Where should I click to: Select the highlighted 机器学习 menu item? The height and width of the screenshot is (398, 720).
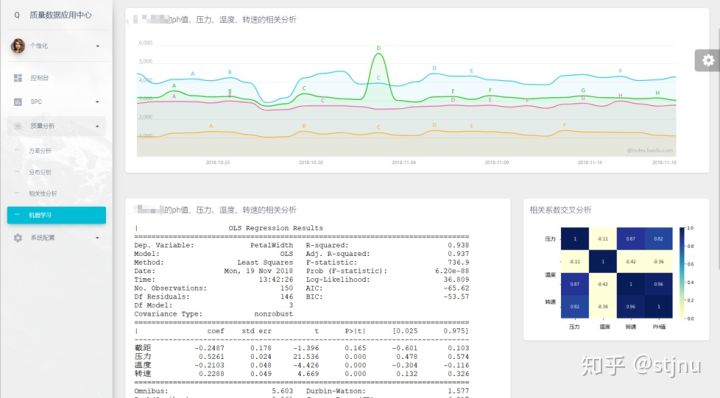56,215
